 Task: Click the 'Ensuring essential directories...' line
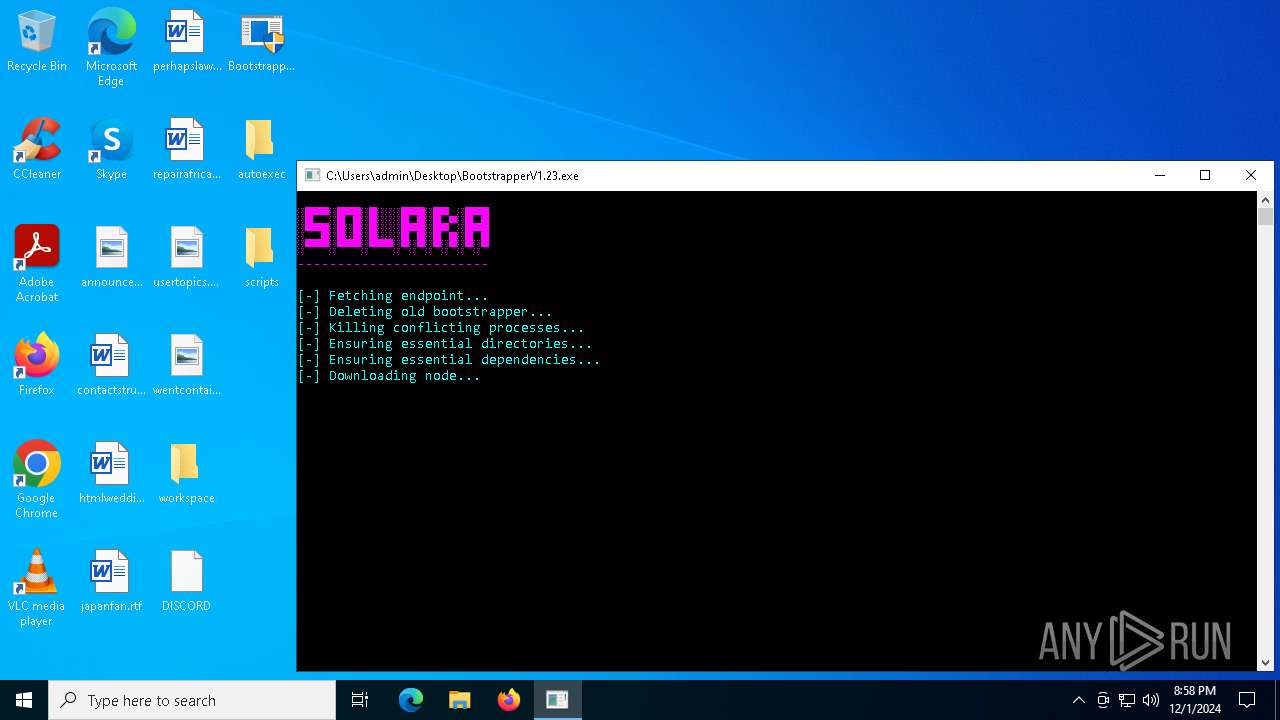445,344
